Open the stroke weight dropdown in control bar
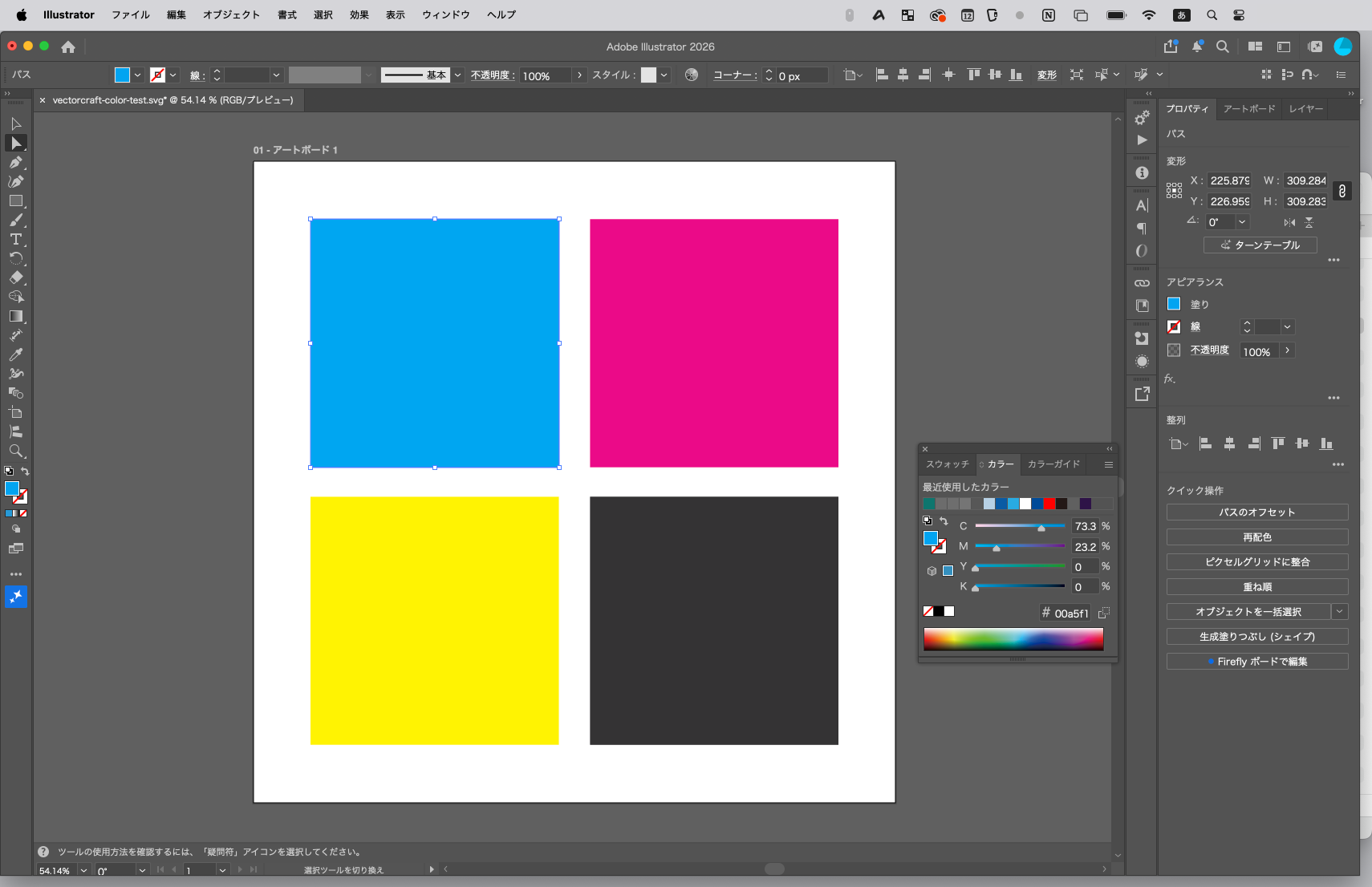This screenshot has height=887, width=1372. (x=276, y=75)
